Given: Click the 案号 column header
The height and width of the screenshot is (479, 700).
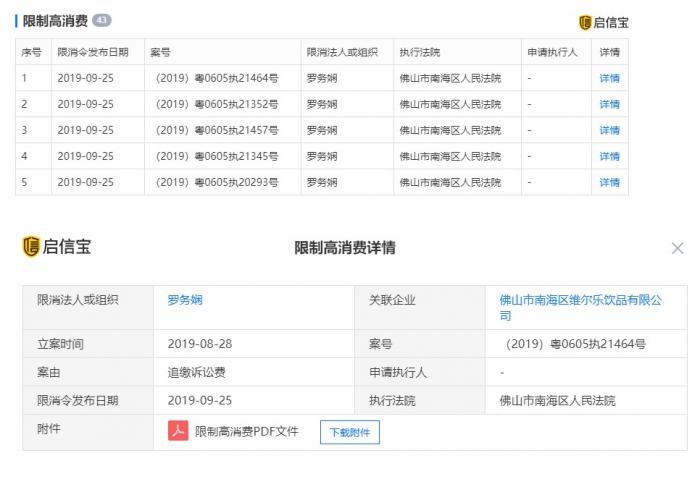Looking at the screenshot, I should [x=160, y=52].
